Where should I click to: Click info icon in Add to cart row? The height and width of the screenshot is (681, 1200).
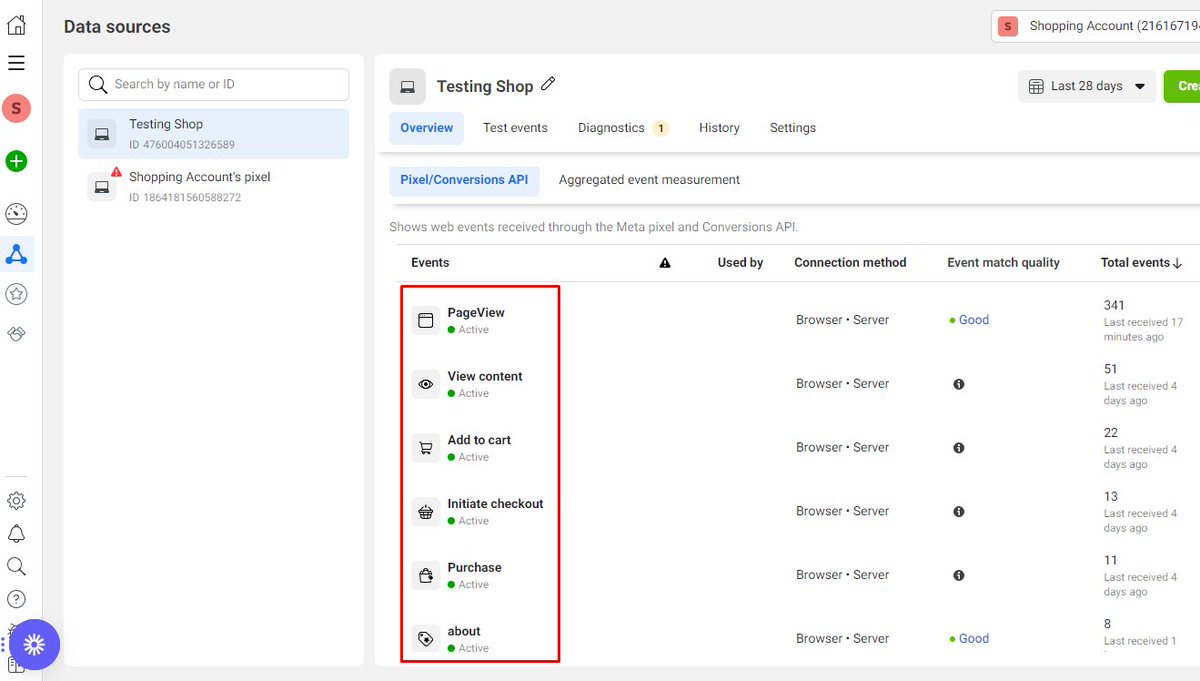tap(959, 448)
